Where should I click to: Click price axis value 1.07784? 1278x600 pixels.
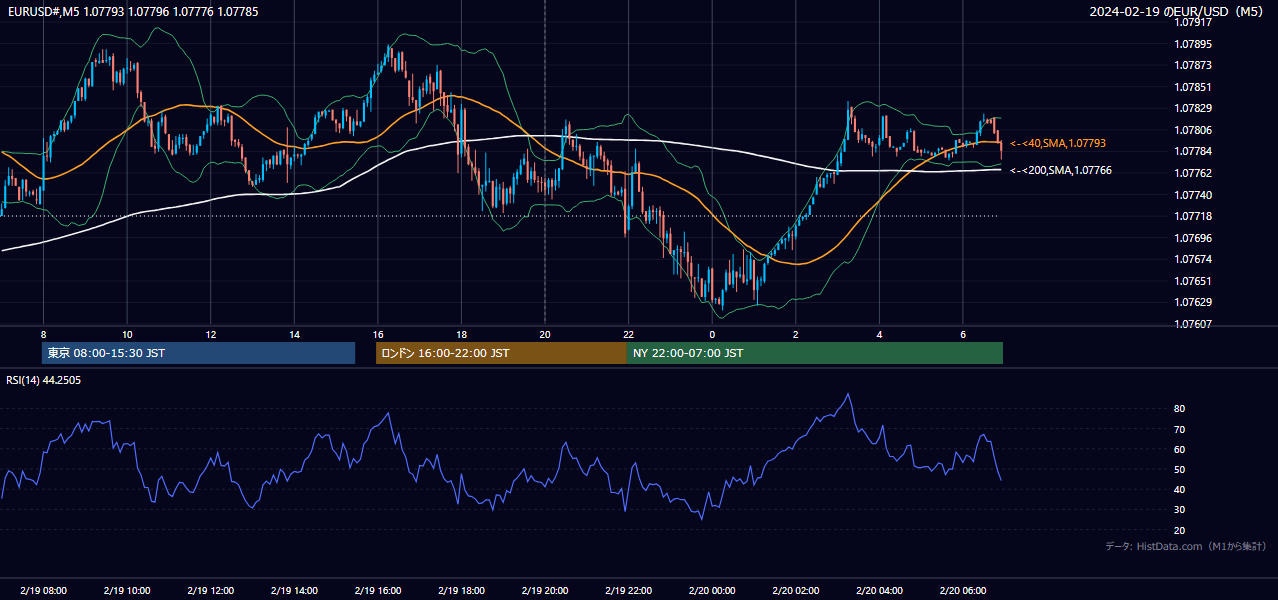[1192, 151]
